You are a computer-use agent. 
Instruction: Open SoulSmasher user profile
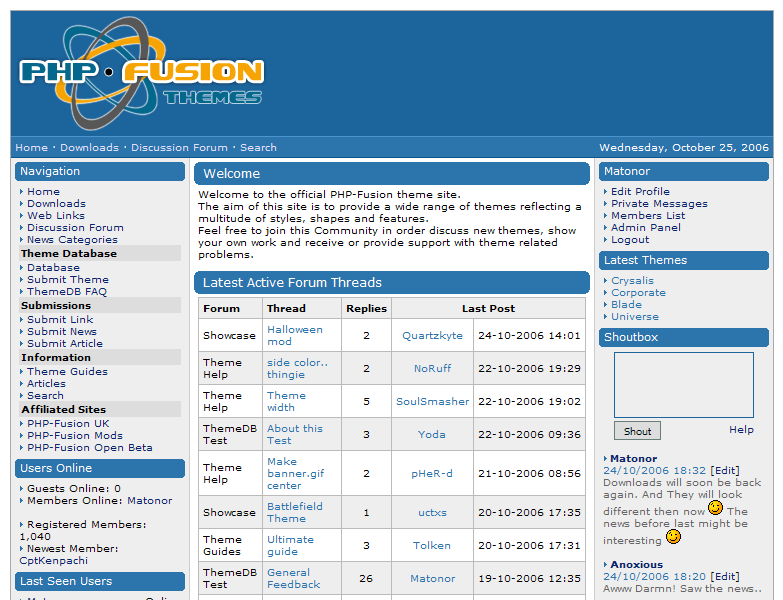tap(432, 401)
